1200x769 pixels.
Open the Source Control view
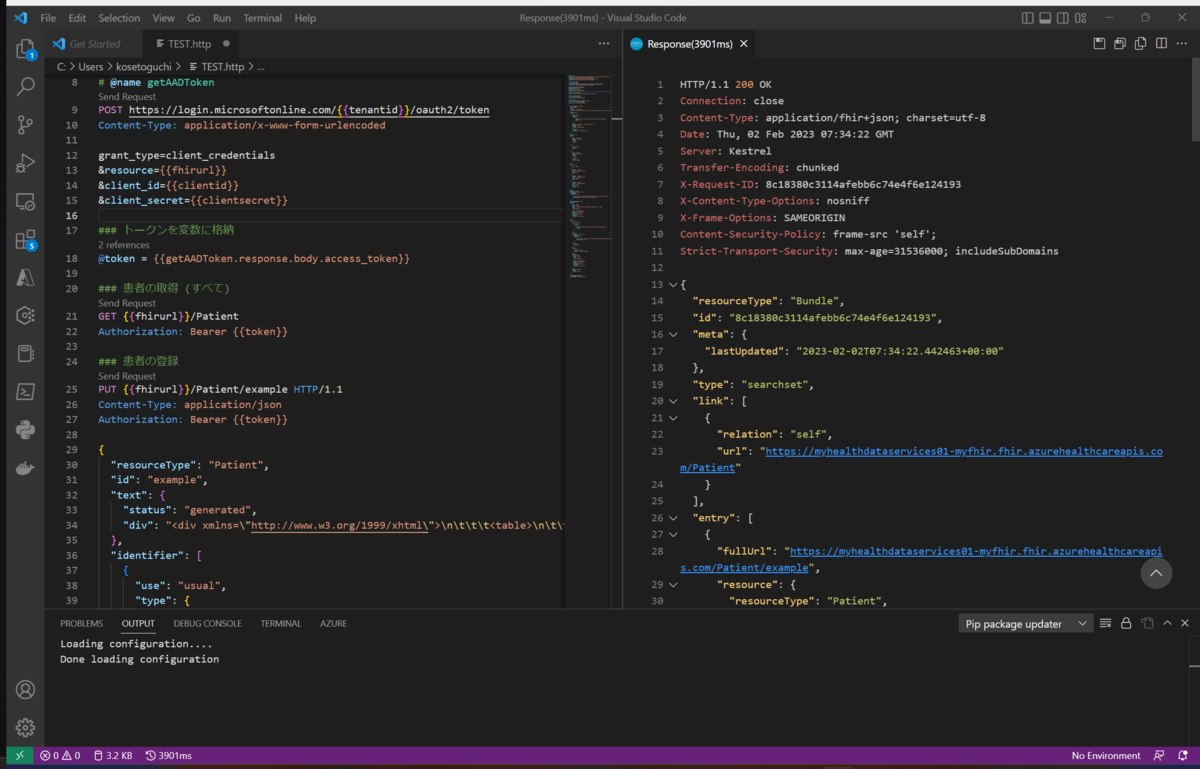coord(25,125)
